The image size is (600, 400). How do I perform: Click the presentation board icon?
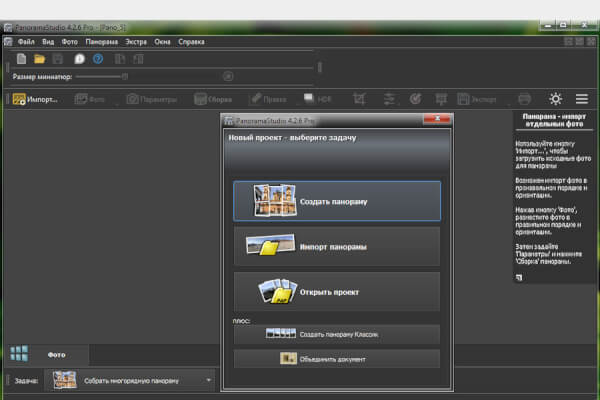click(x=441, y=99)
